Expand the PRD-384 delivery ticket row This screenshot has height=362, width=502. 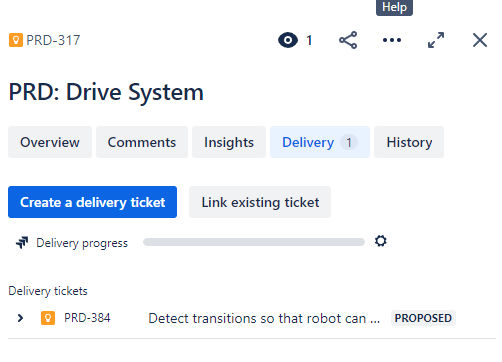tap(20, 318)
